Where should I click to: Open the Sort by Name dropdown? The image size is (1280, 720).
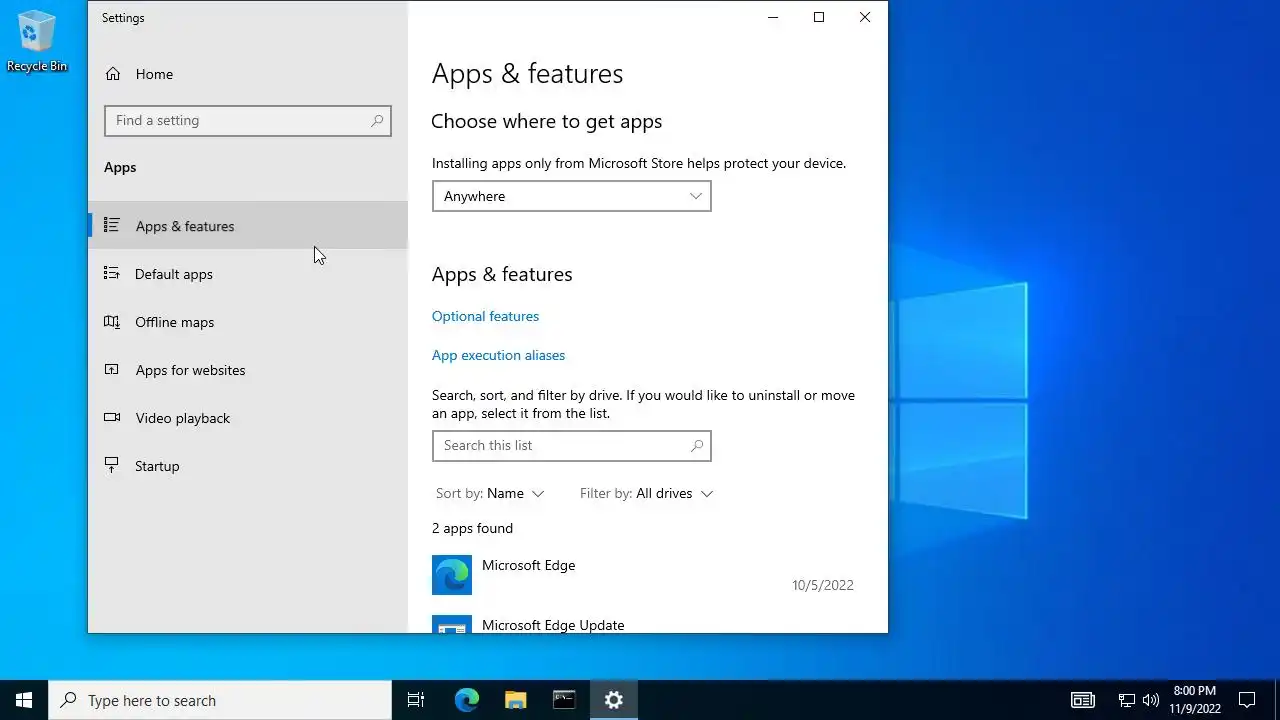coord(490,493)
